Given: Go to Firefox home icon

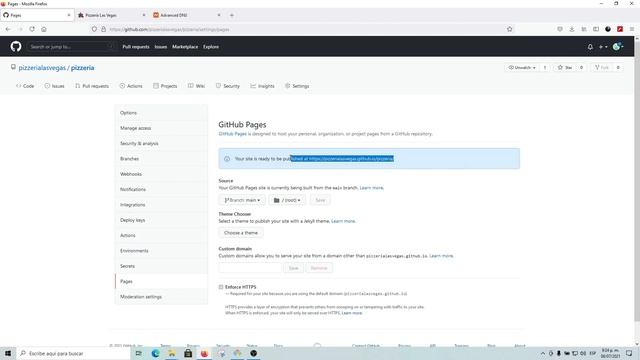Looking at the screenshot, I should [x=44, y=29].
